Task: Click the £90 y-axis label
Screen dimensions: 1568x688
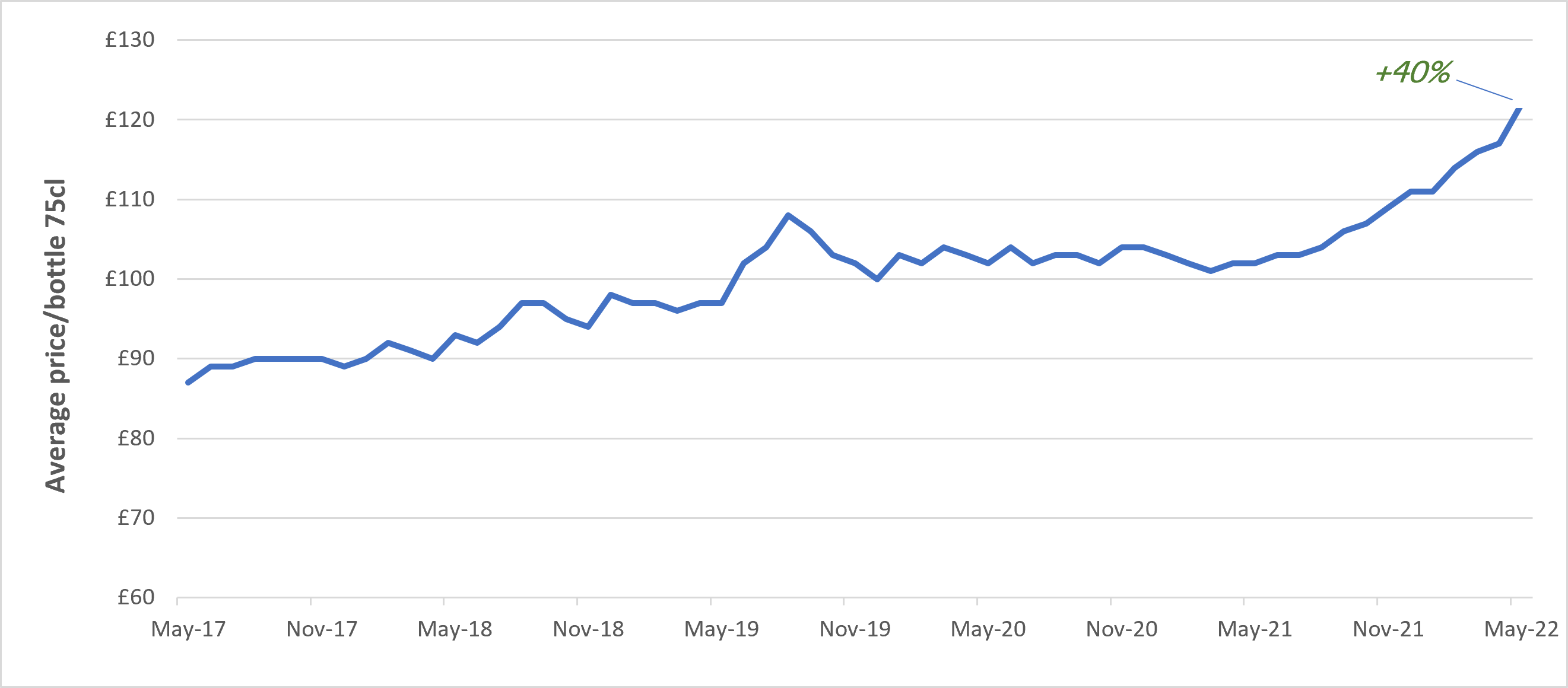Action: click(x=135, y=359)
